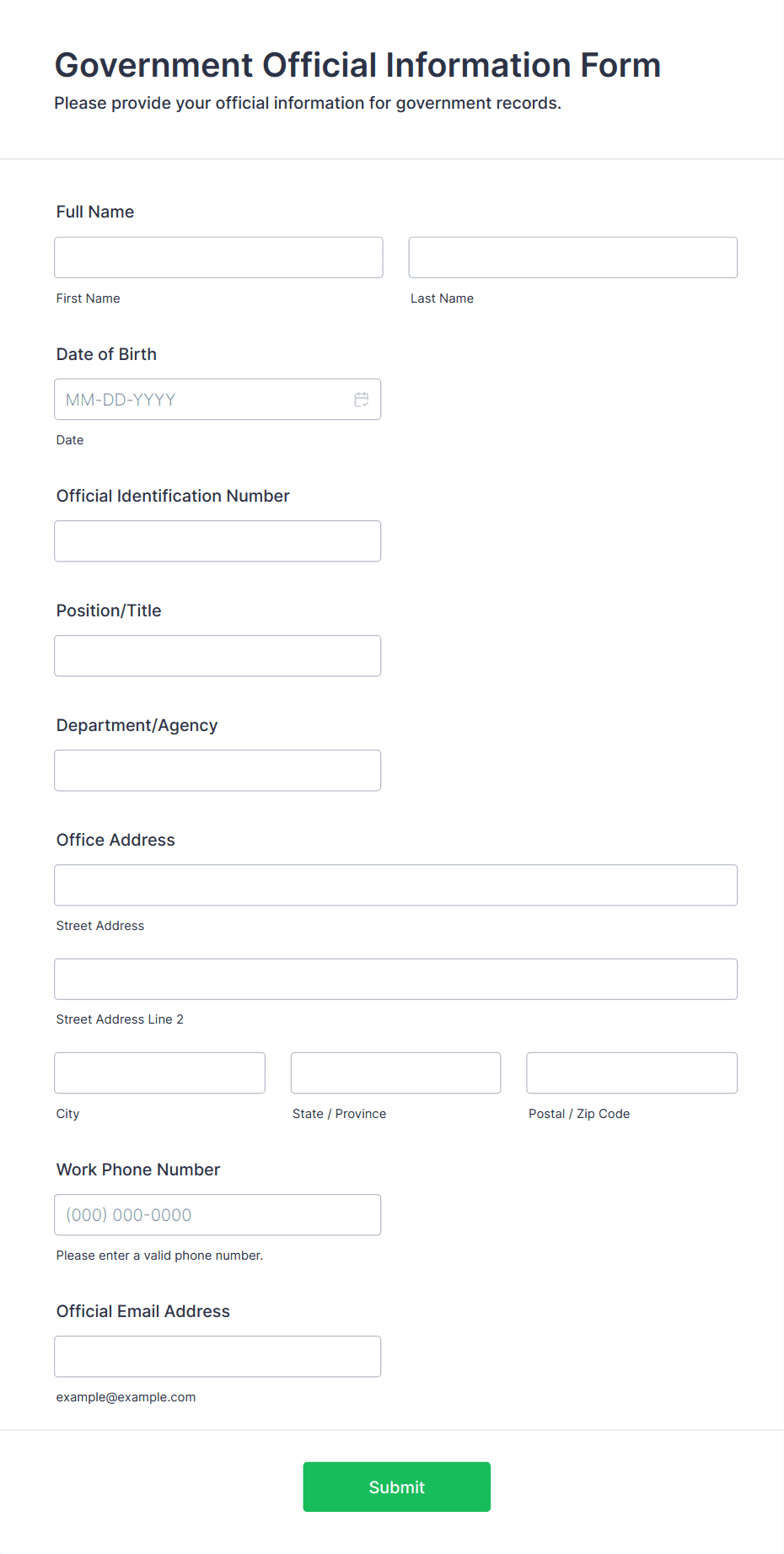Select the Last Name text box
This screenshot has height=1554, width=784.
(x=573, y=257)
